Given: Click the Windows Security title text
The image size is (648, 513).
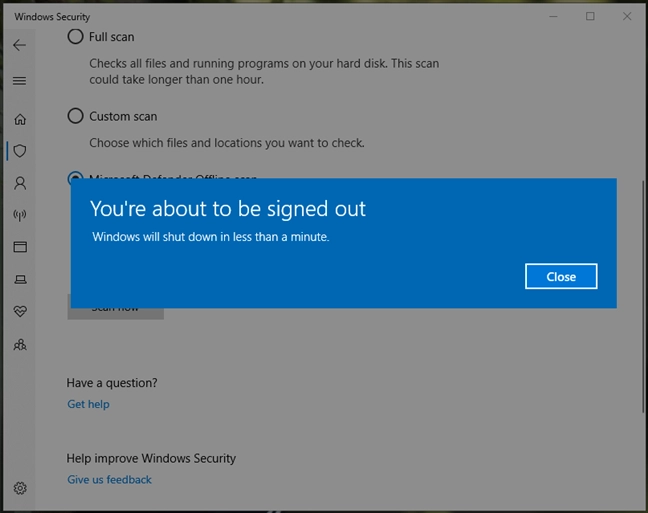Looking at the screenshot, I should point(52,17).
